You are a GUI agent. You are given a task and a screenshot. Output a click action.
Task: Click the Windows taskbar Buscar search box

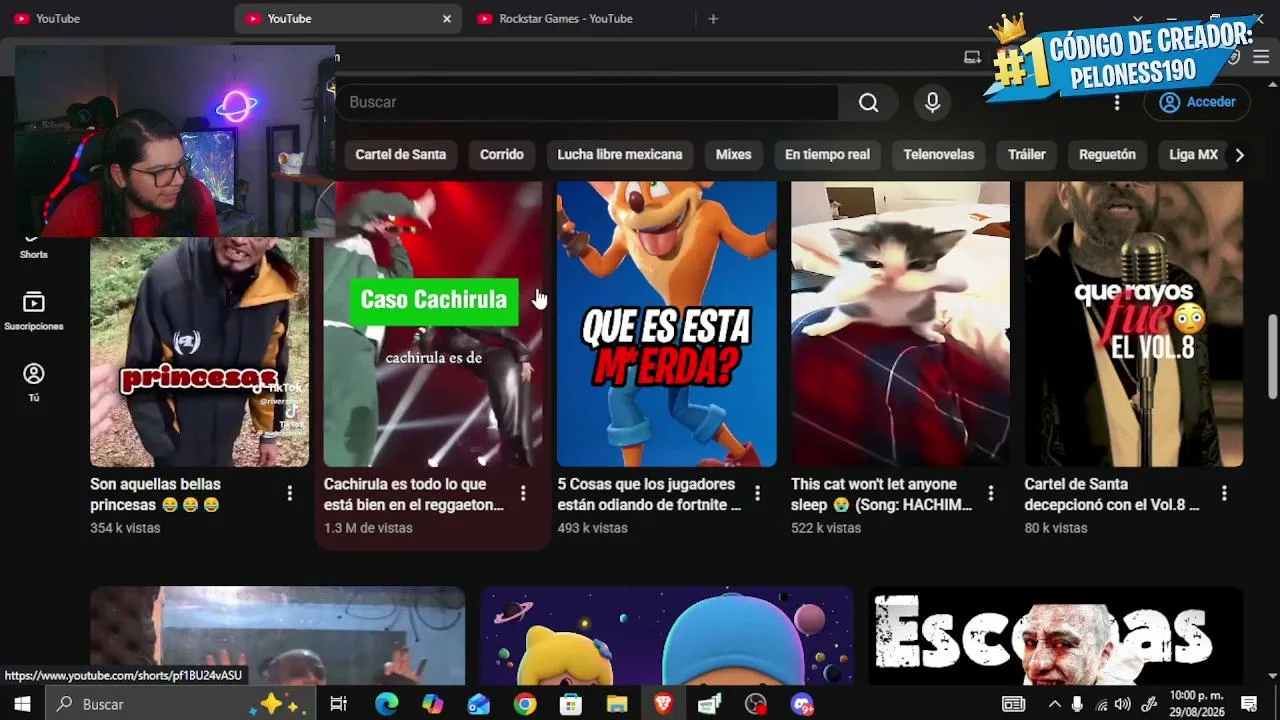pyautogui.click(x=180, y=704)
